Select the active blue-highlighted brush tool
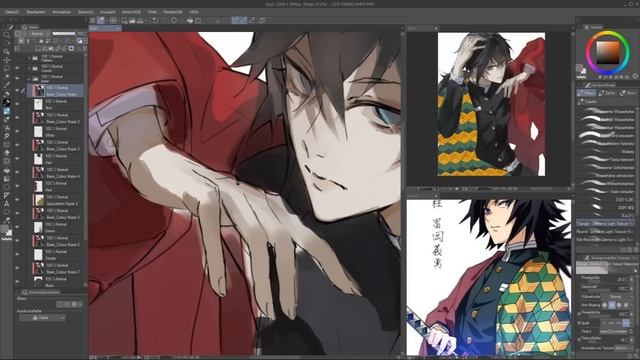This screenshot has width=640, height=360. point(7,111)
